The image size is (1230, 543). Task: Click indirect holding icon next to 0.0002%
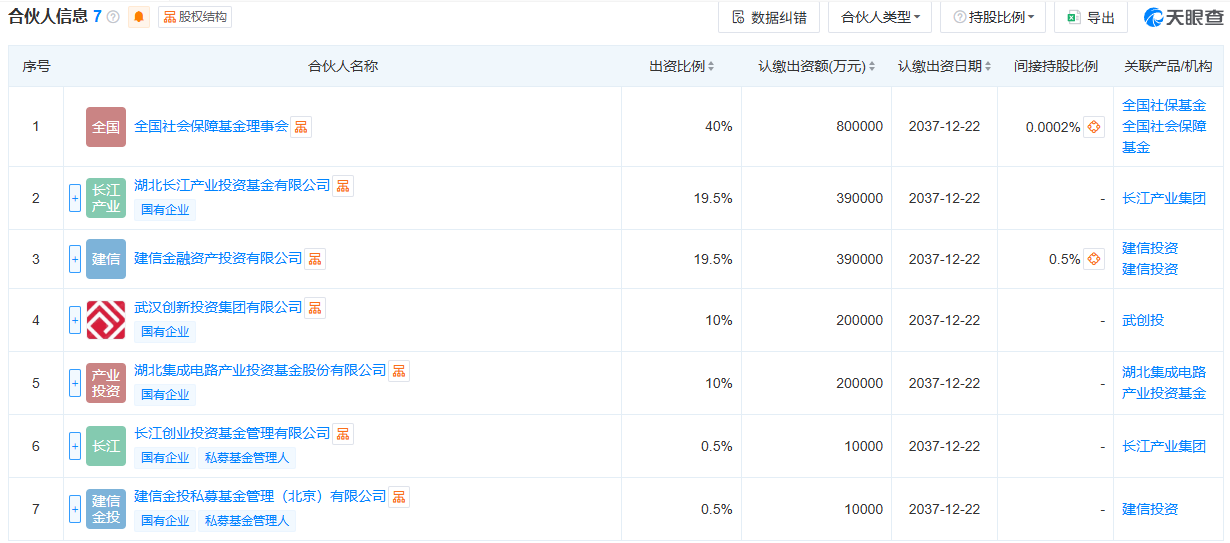click(x=1094, y=127)
